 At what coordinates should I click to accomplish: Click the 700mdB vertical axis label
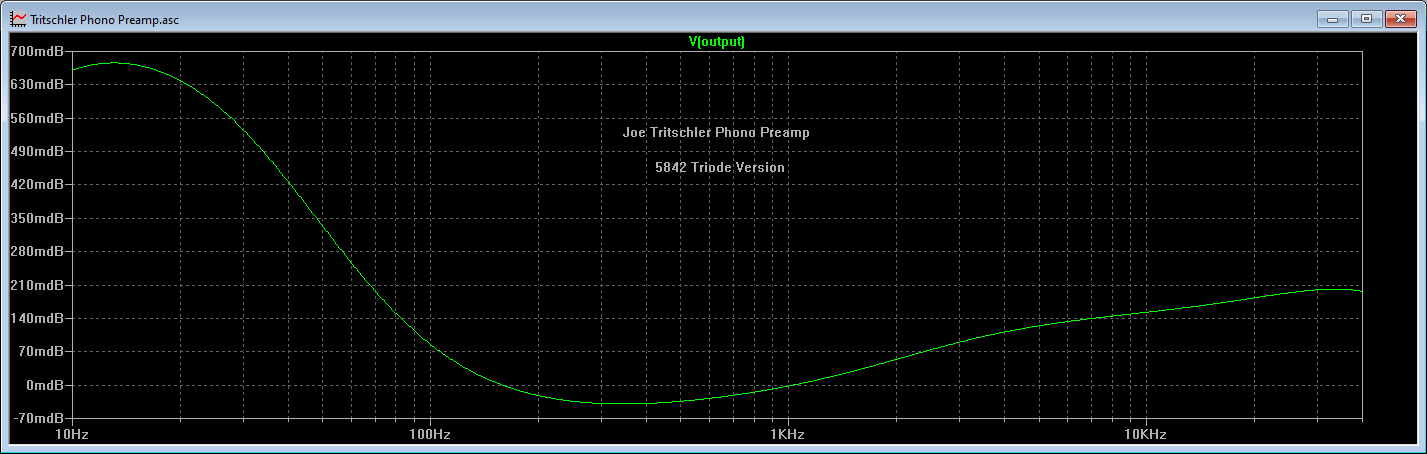pos(37,51)
